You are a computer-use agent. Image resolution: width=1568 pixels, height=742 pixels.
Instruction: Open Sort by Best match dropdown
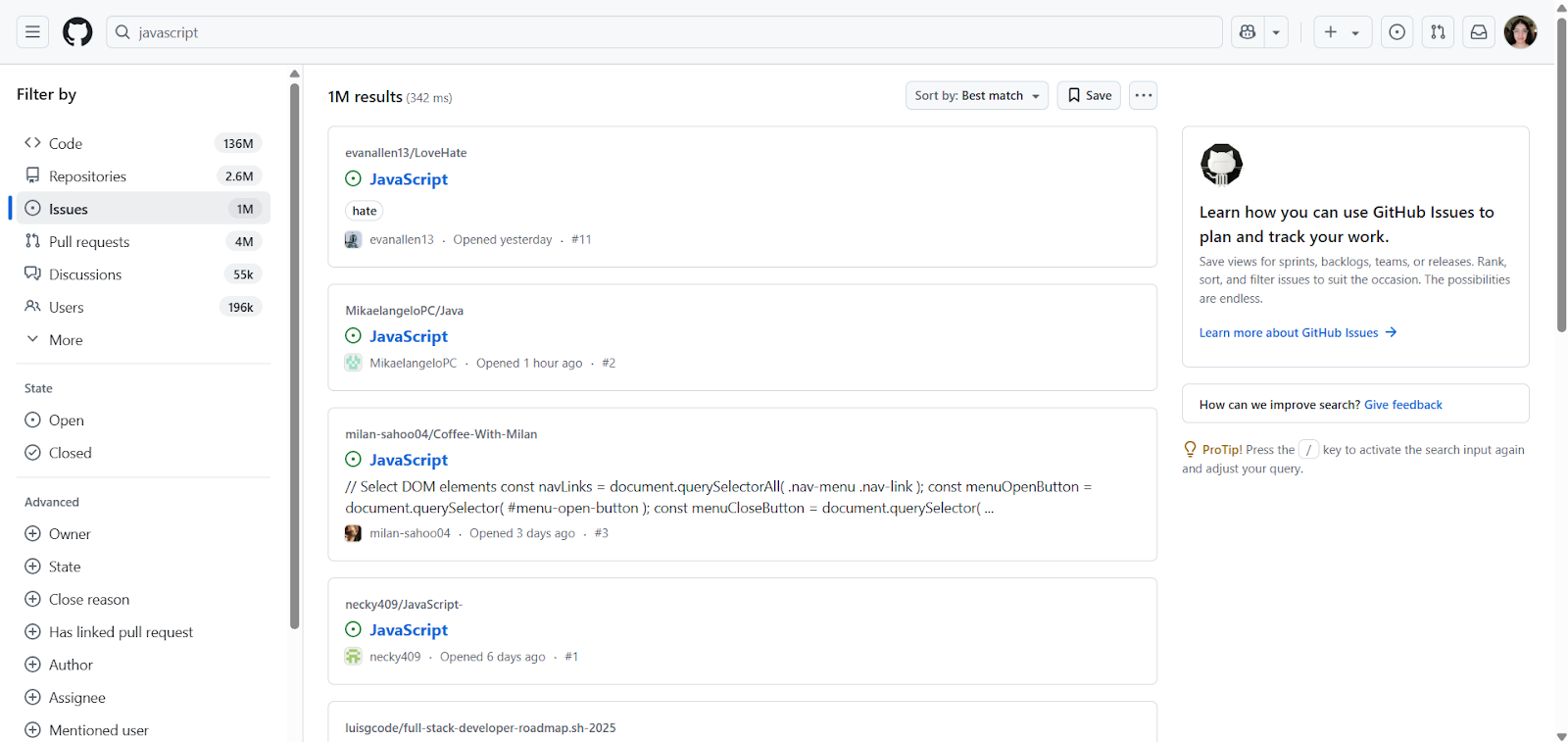click(977, 95)
